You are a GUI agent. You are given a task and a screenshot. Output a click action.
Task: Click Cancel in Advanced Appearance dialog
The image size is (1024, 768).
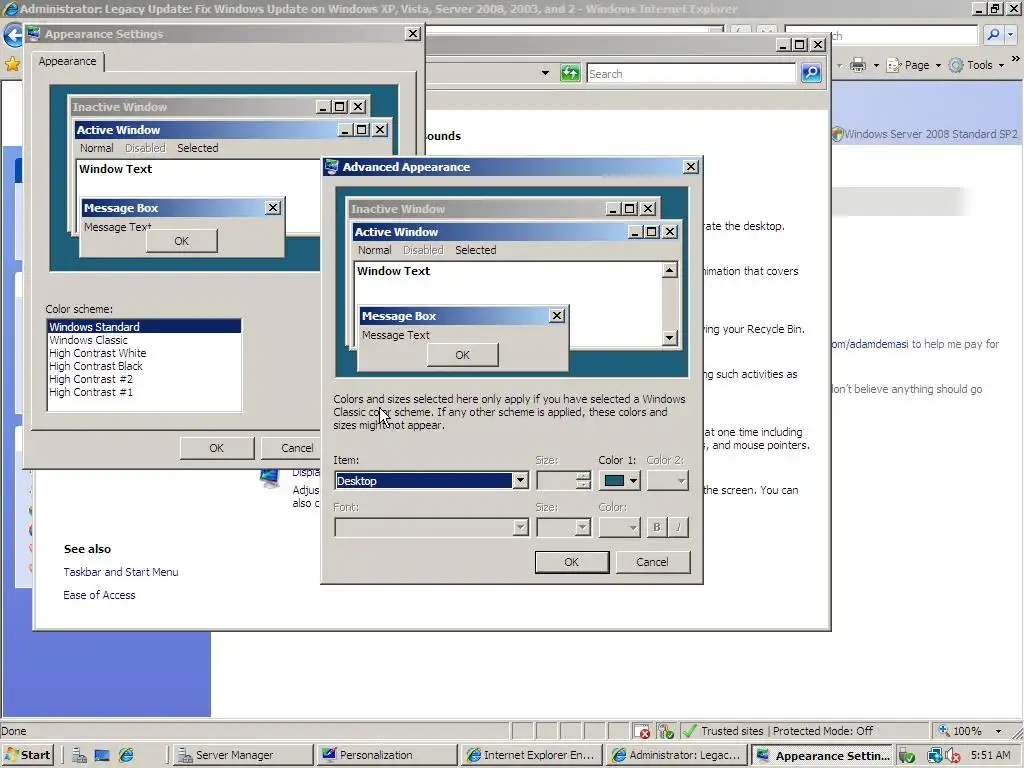[x=652, y=562]
